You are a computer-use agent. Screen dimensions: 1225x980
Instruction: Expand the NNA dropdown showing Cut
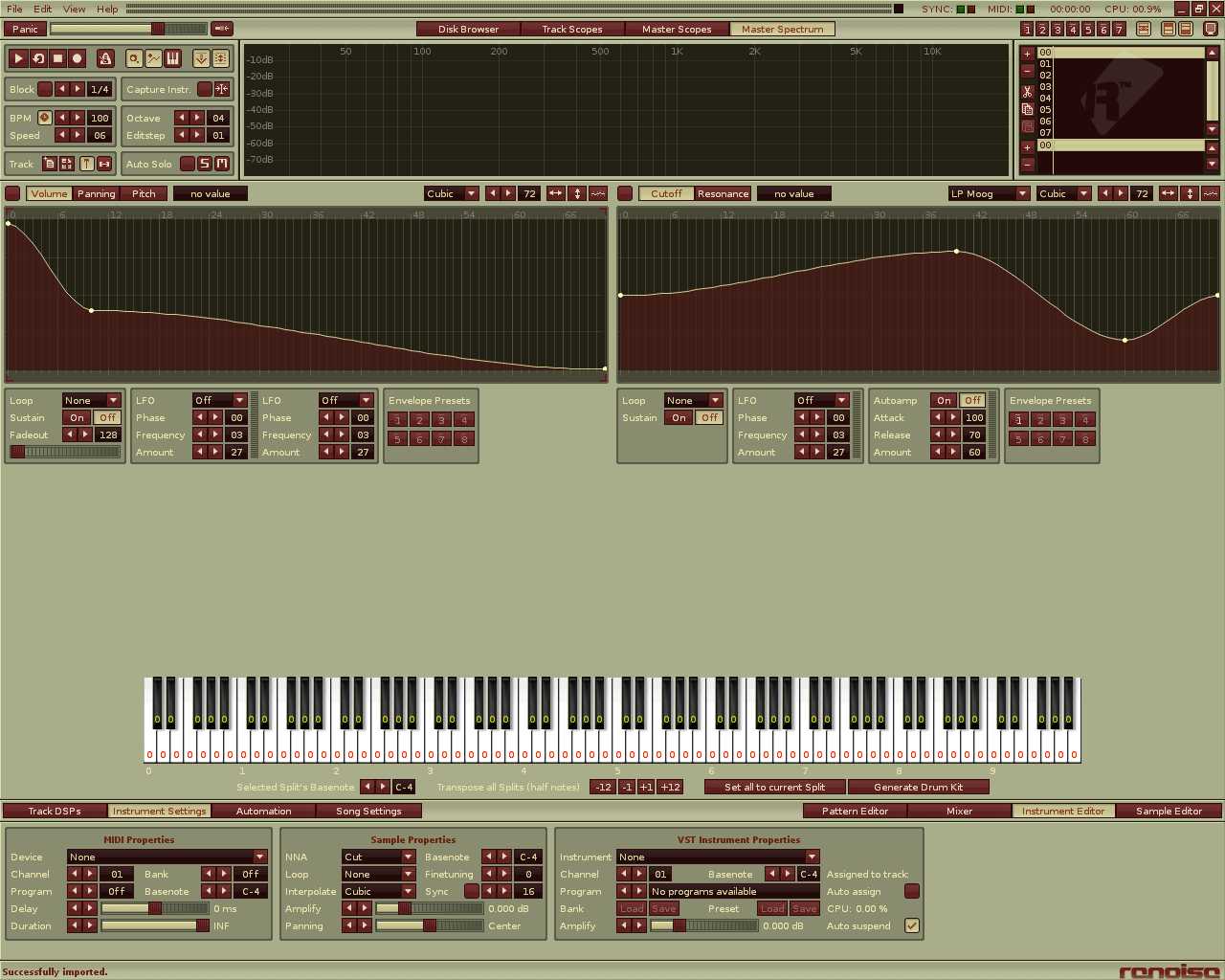tap(378, 857)
